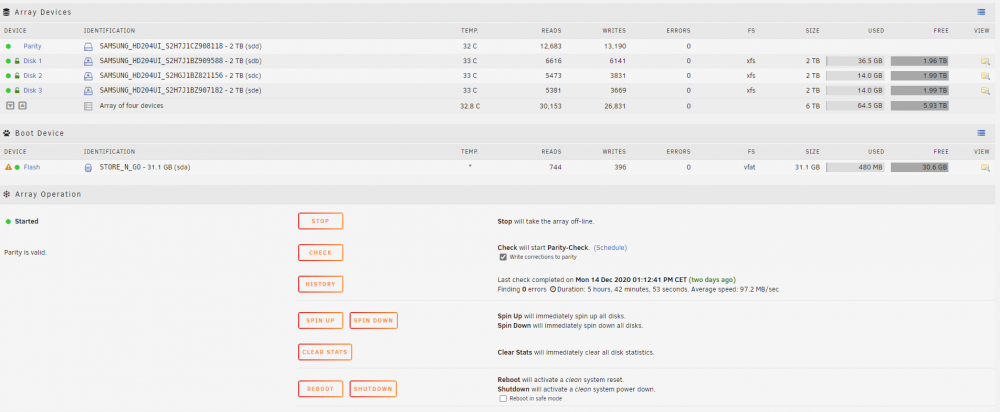1000x412 pixels.
Task: Spin up all disks using up-arrow icon
Action: 22,106
